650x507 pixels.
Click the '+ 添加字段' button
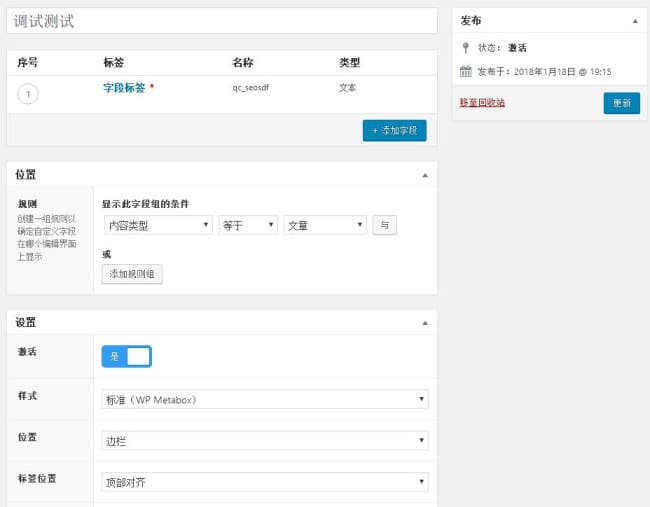click(394, 131)
